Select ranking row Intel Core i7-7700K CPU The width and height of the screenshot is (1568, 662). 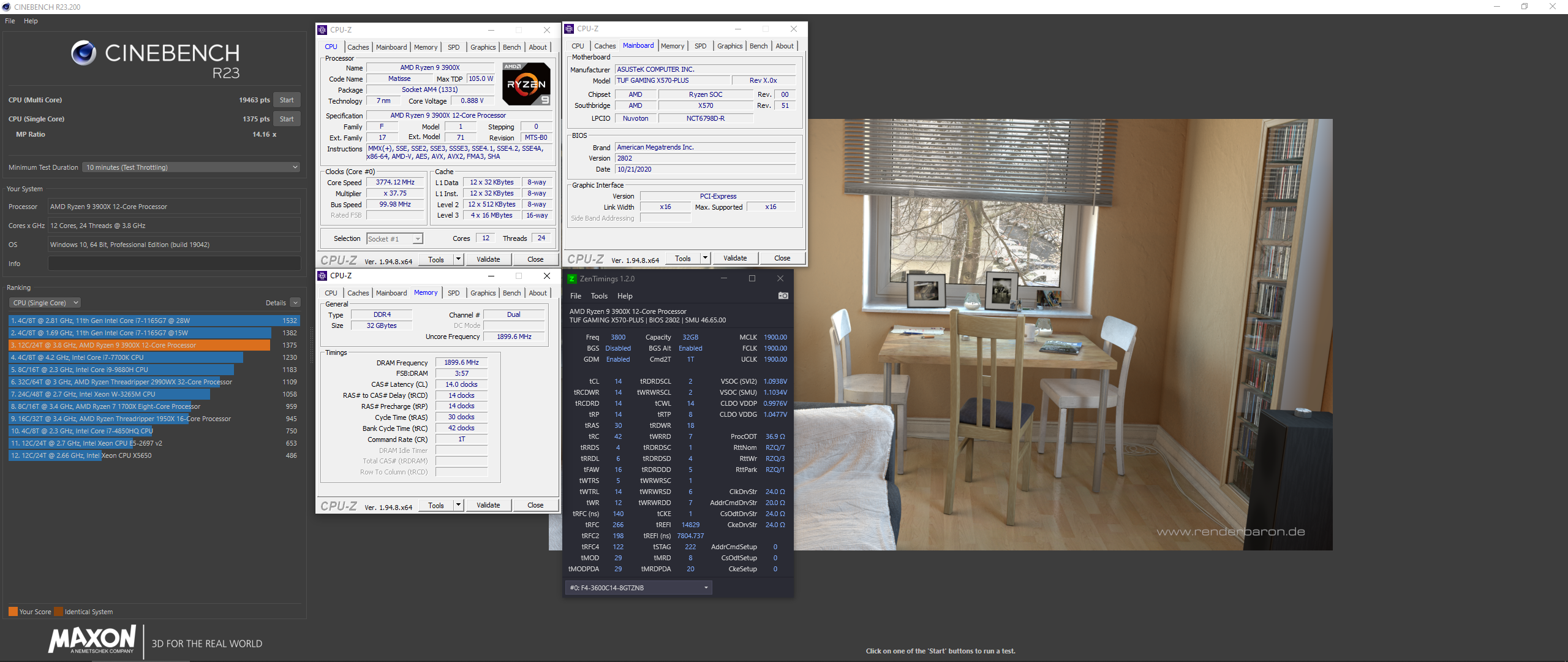153,357
